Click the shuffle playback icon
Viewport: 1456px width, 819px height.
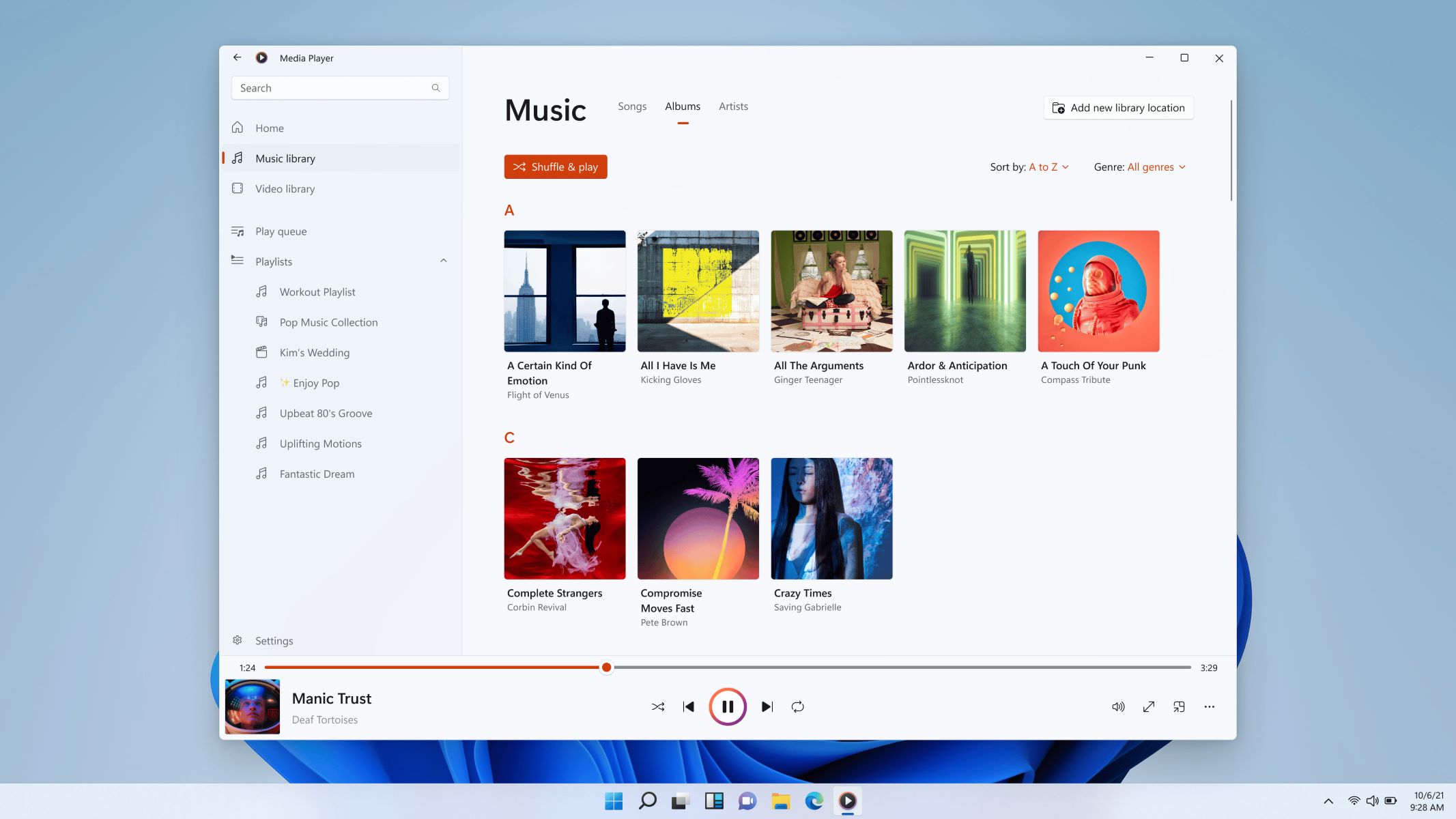658,706
